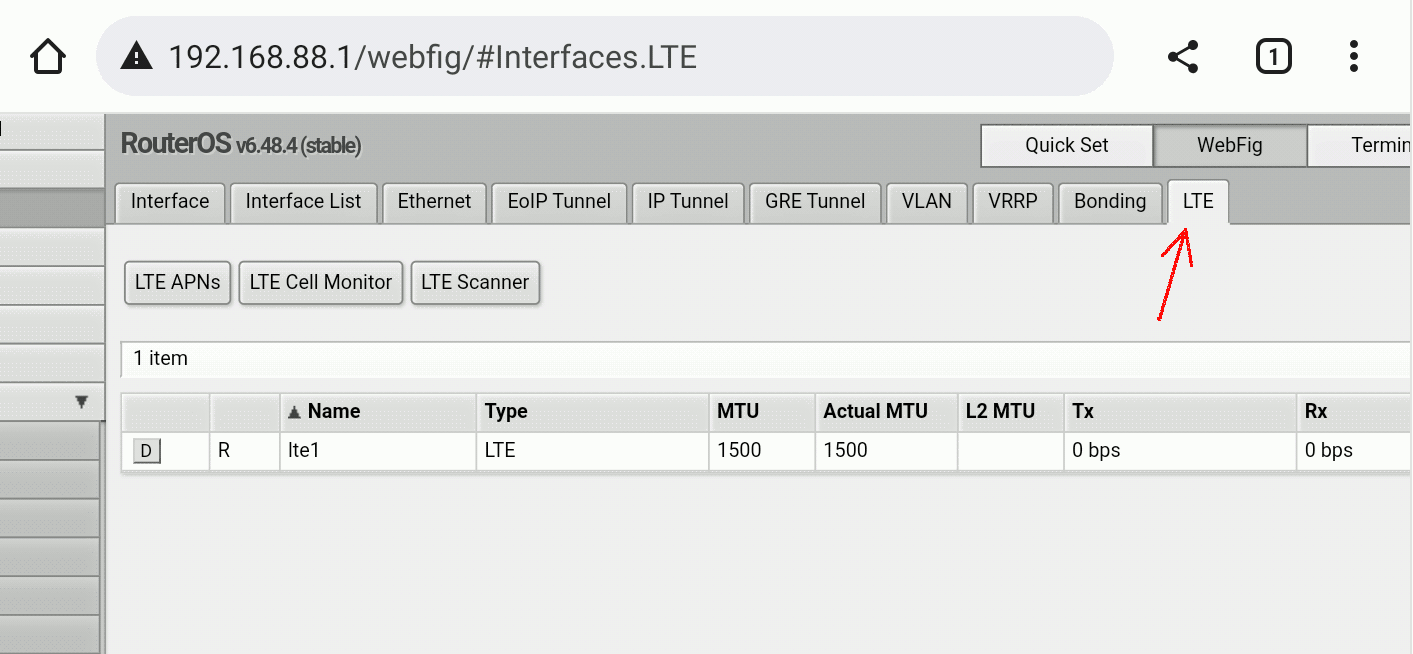The image size is (1413, 654).
Task: Expand the sidebar dropdown arrow
Action: click(82, 402)
